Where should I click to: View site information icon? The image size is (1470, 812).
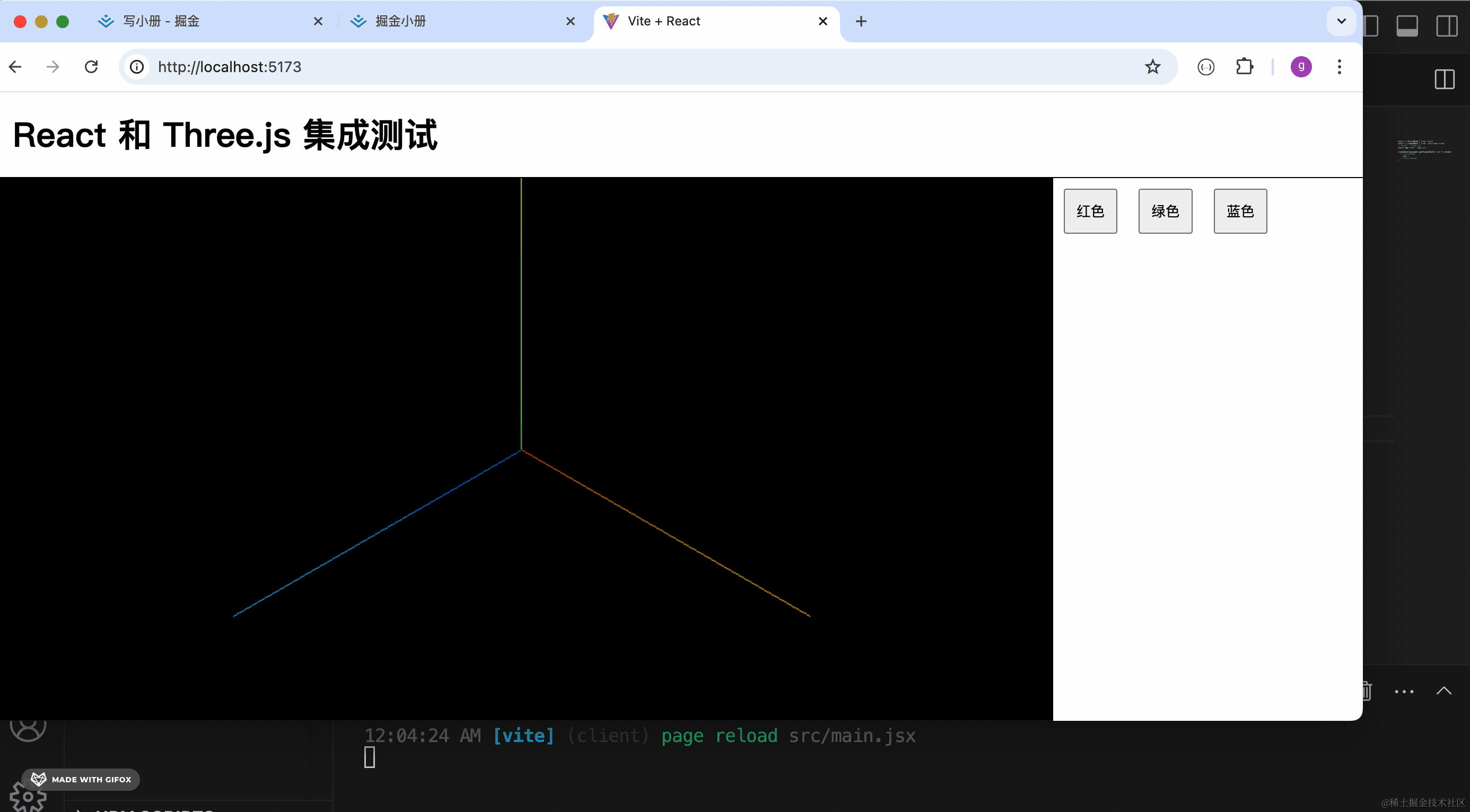click(137, 67)
